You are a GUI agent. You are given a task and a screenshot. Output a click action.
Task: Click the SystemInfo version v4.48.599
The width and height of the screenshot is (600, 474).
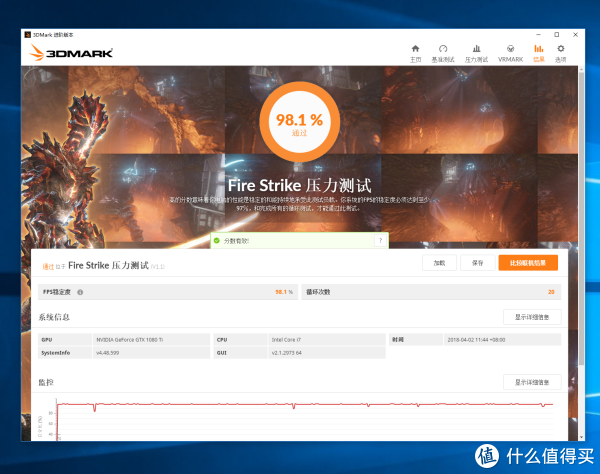108,353
